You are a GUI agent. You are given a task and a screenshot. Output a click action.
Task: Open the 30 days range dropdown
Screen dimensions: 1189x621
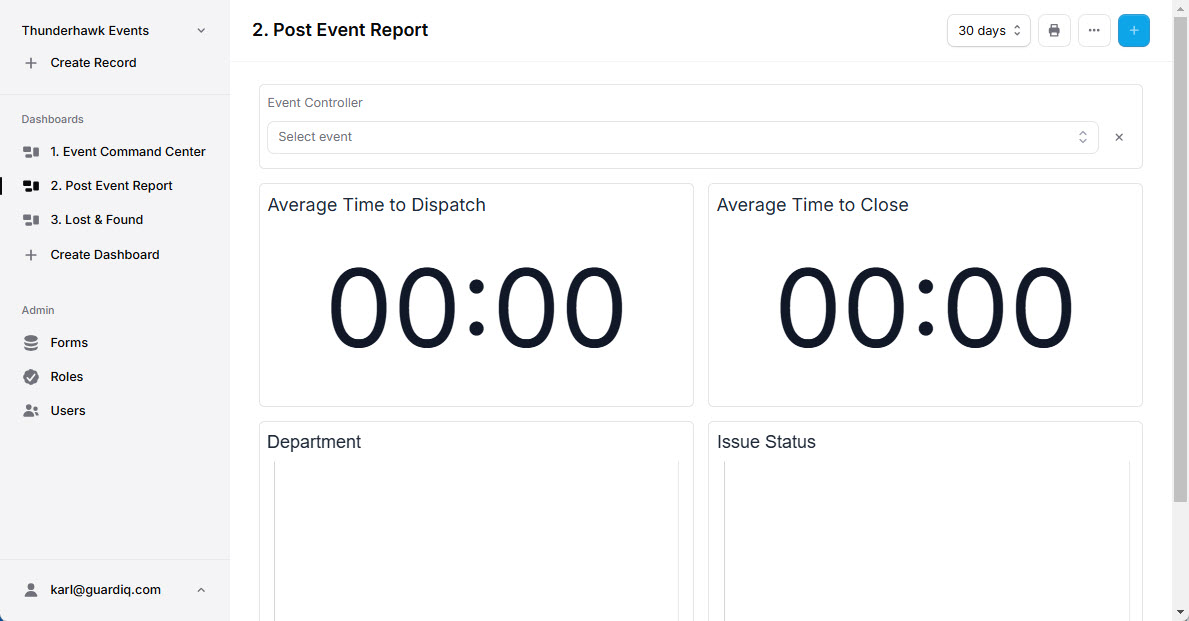(x=989, y=30)
